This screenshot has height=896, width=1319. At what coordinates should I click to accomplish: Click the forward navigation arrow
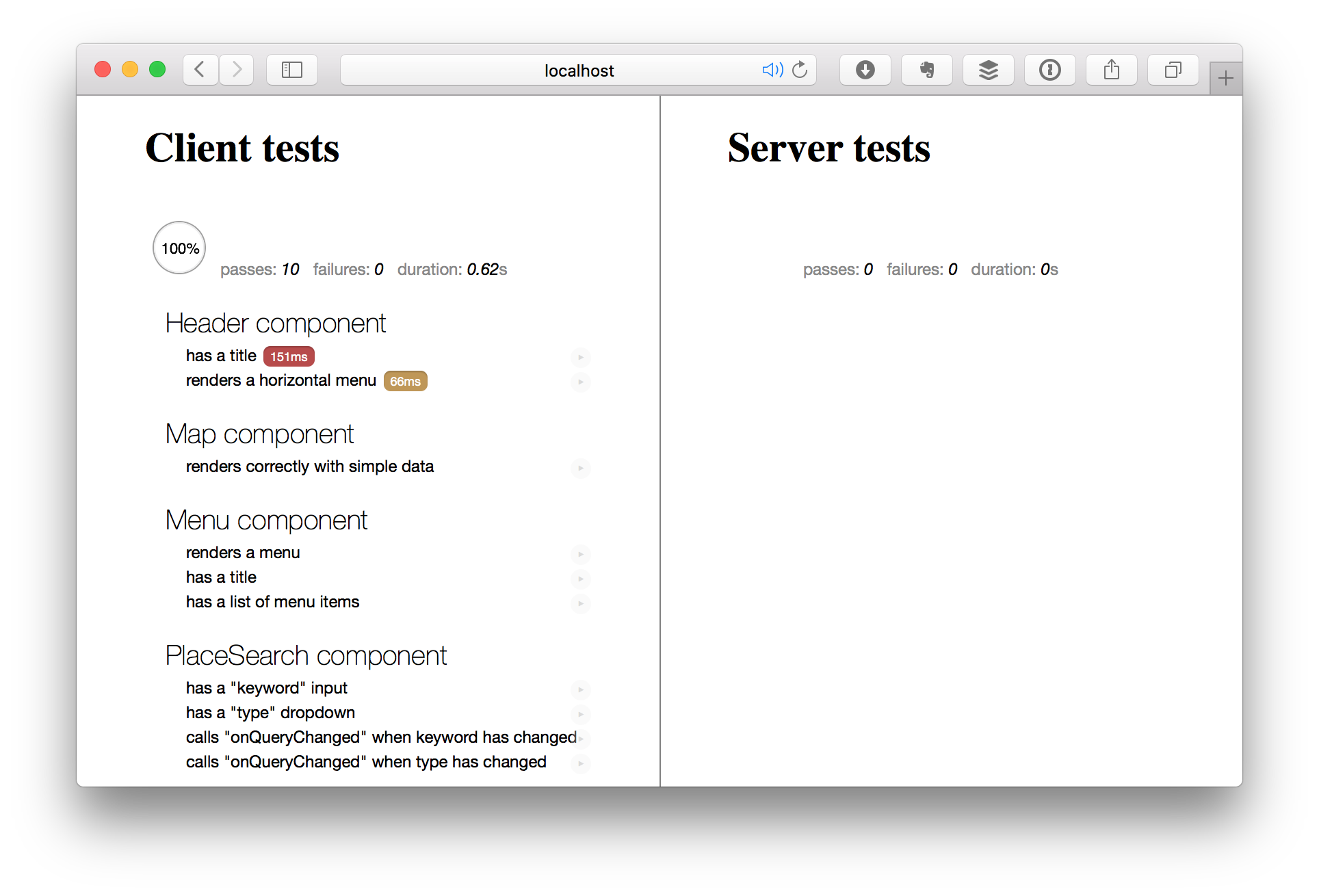(237, 70)
